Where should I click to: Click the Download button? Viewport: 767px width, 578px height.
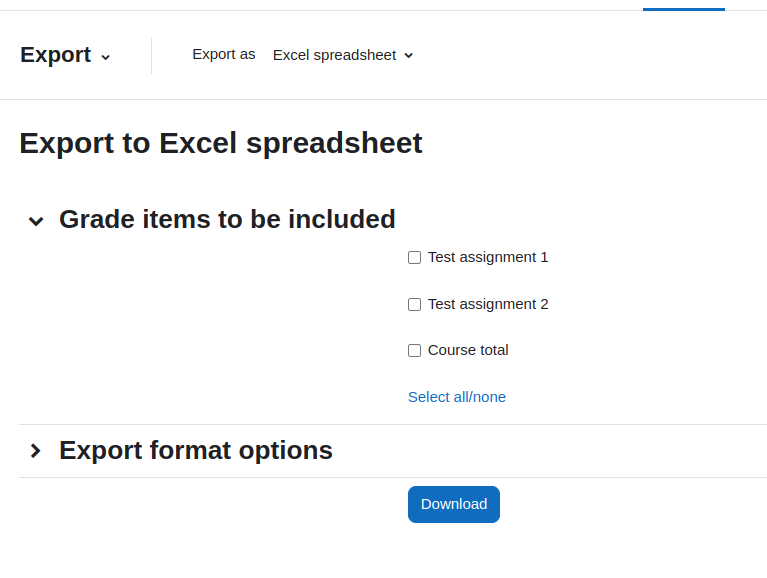pos(454,504)
